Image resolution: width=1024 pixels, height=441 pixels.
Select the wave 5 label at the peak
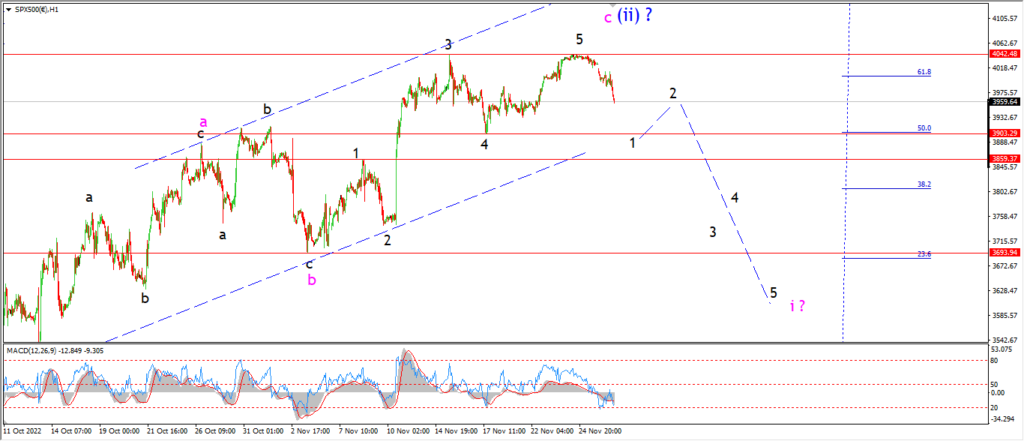[579, 39]
